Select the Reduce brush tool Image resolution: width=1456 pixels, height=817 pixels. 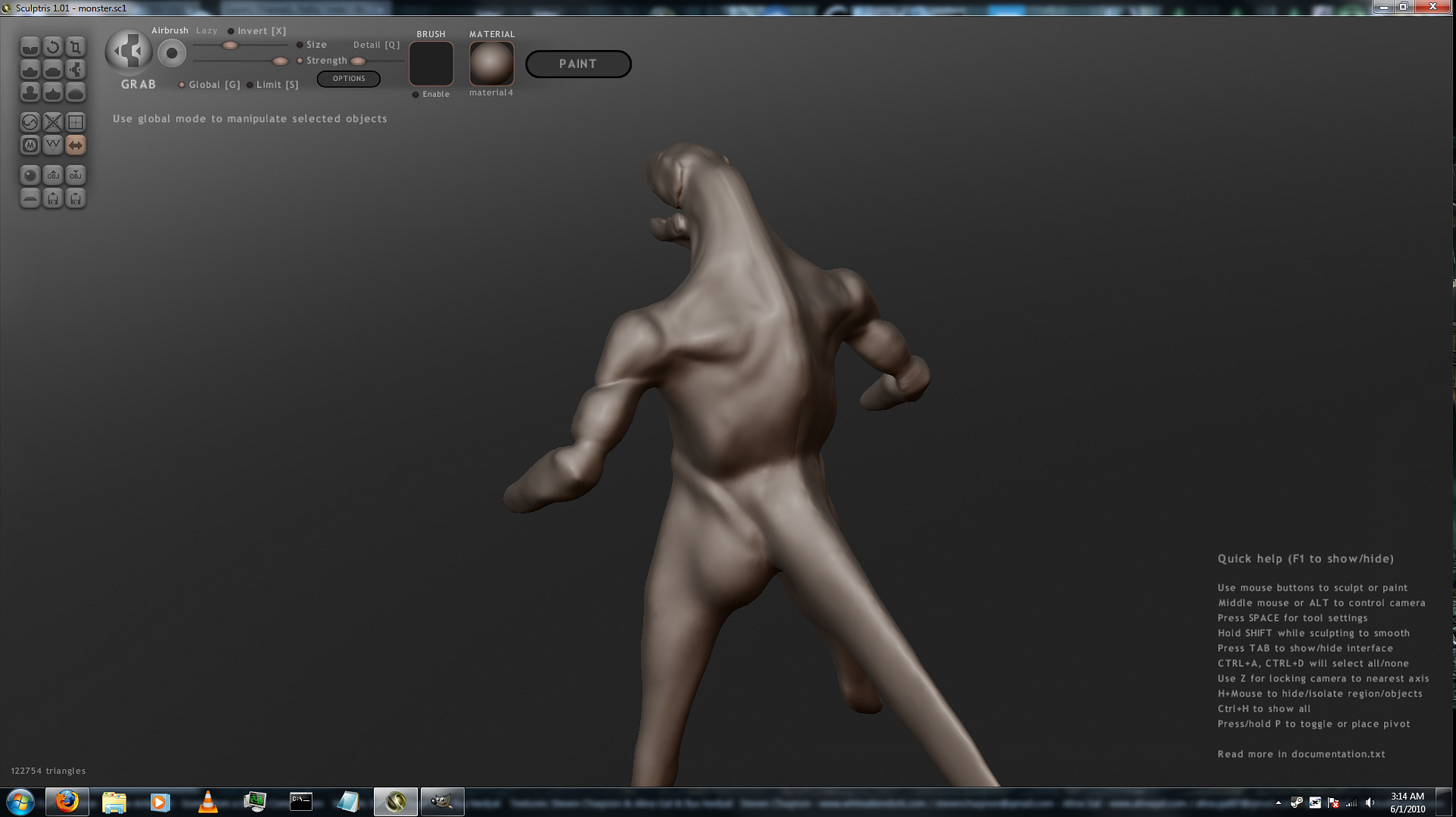[30, 122]
